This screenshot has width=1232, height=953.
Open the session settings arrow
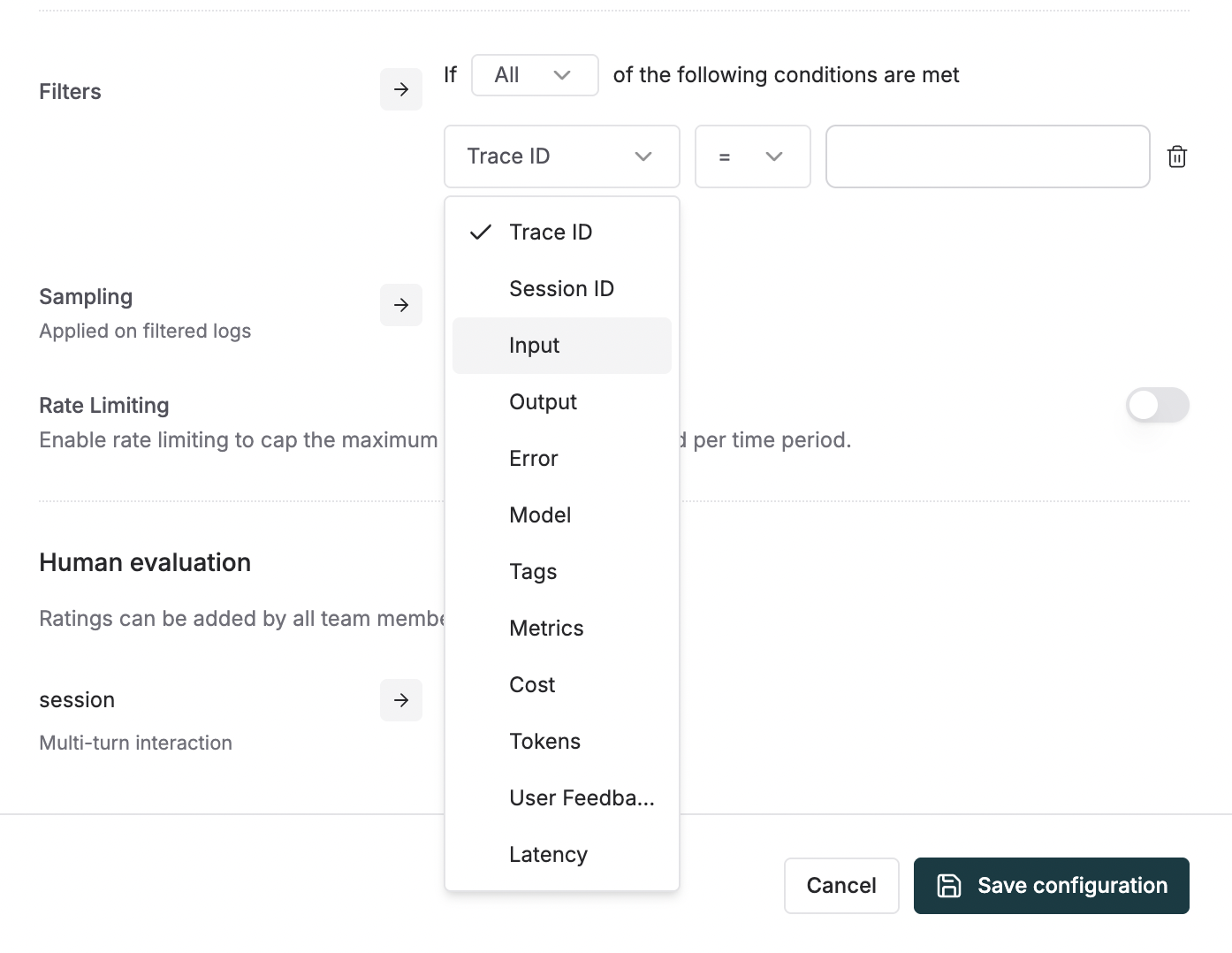(401, 700)
